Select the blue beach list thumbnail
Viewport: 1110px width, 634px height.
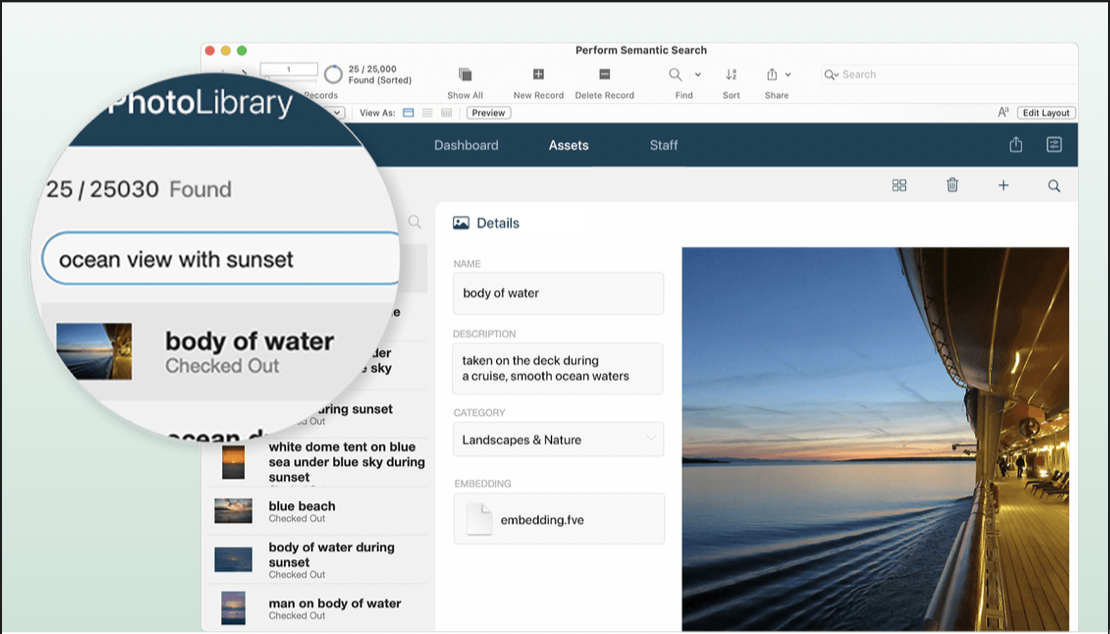233,511
